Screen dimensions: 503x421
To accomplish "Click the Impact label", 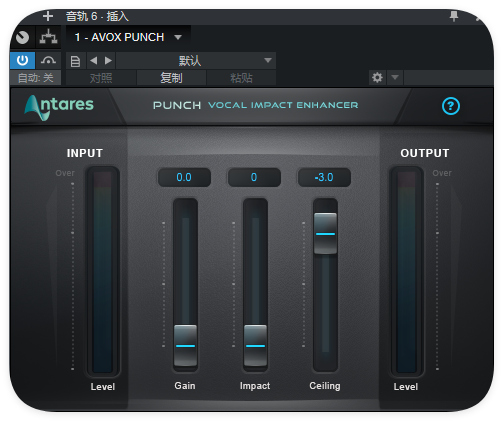I will tap(255, 386).
